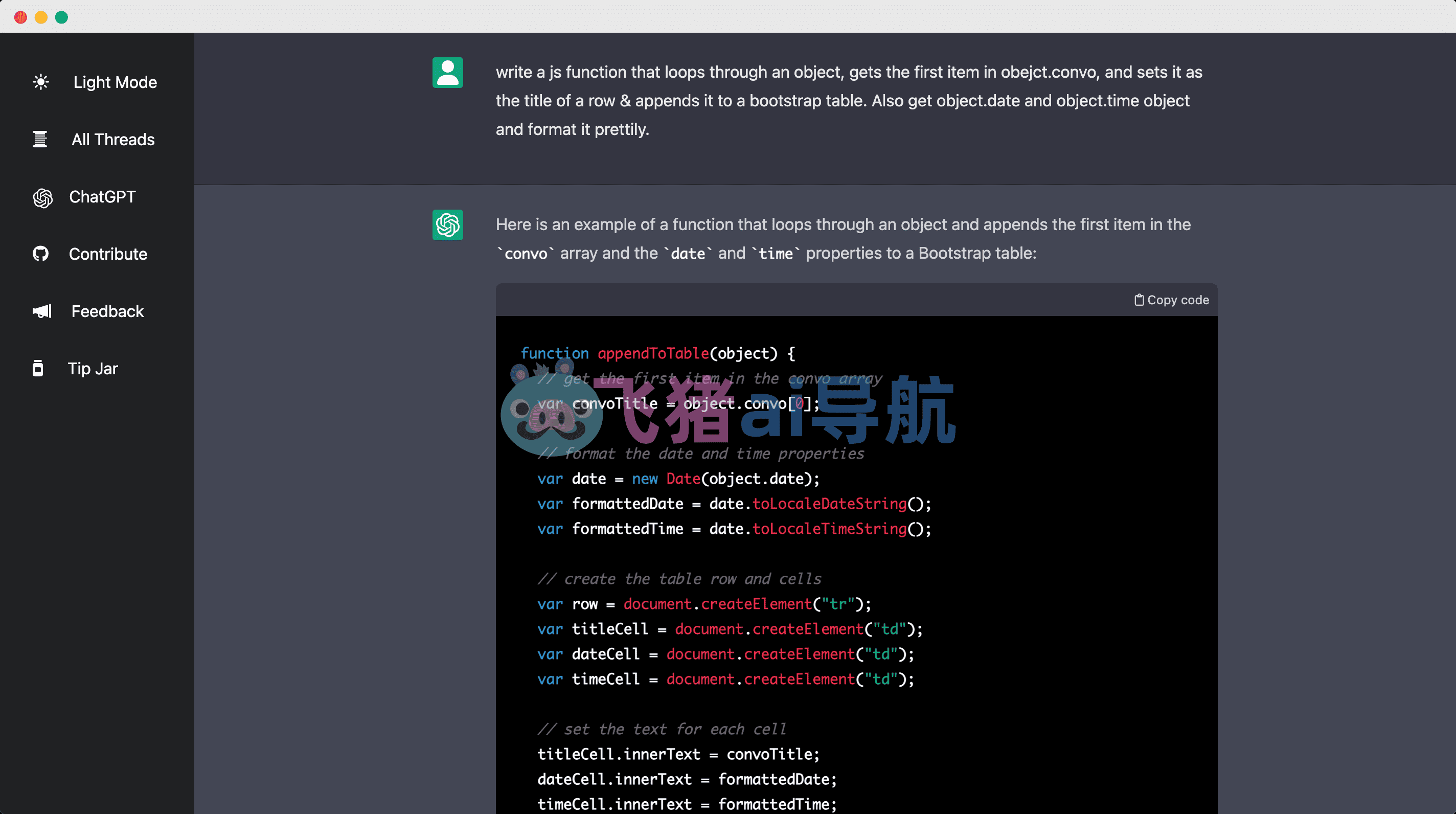Viewport: 1456px width, 814px height.
Task: Click 'timeCell.innerText = formattedTime;' line
Action: point(687,804)
